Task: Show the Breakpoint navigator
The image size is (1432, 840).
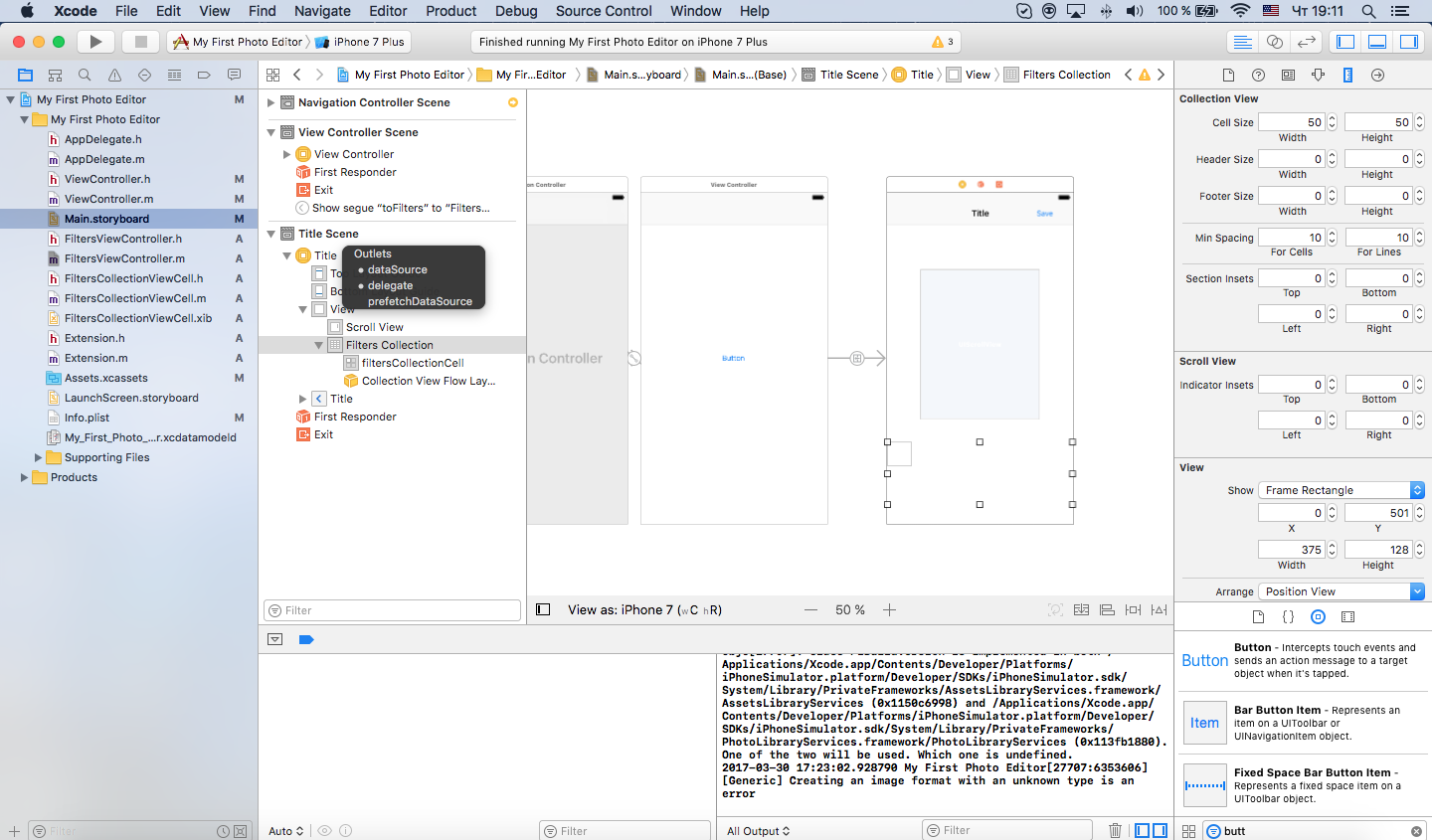Action: point(204,75)
